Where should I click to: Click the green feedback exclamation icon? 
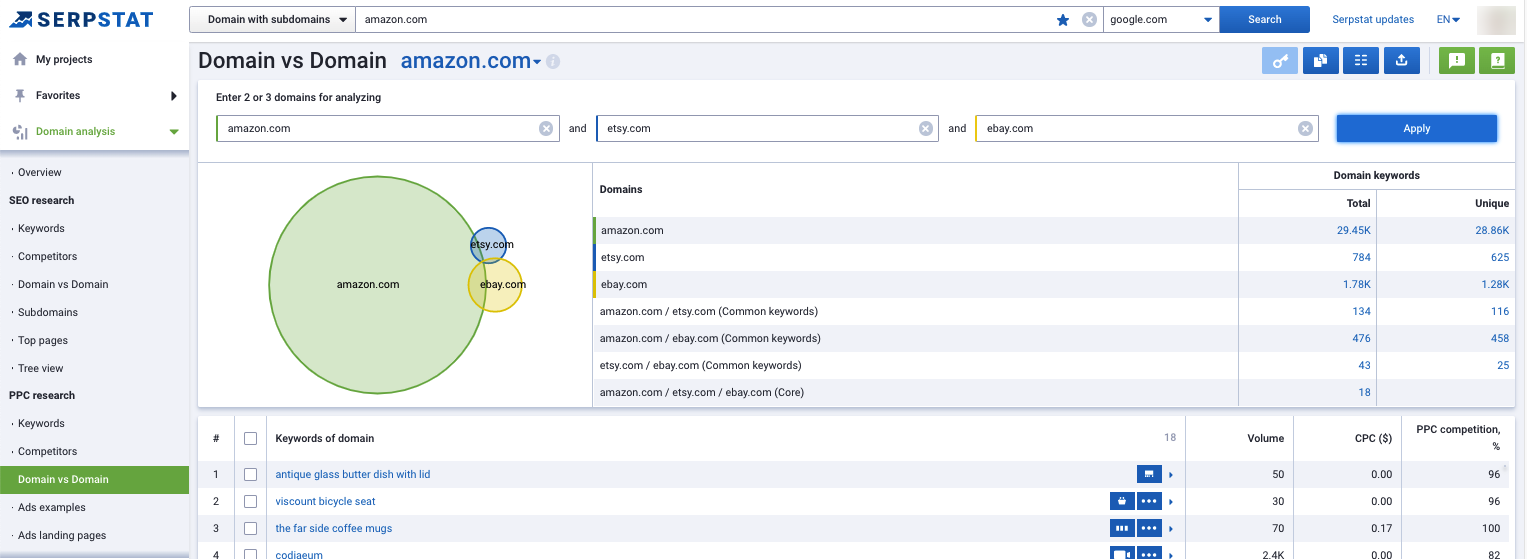point(1457,61)
